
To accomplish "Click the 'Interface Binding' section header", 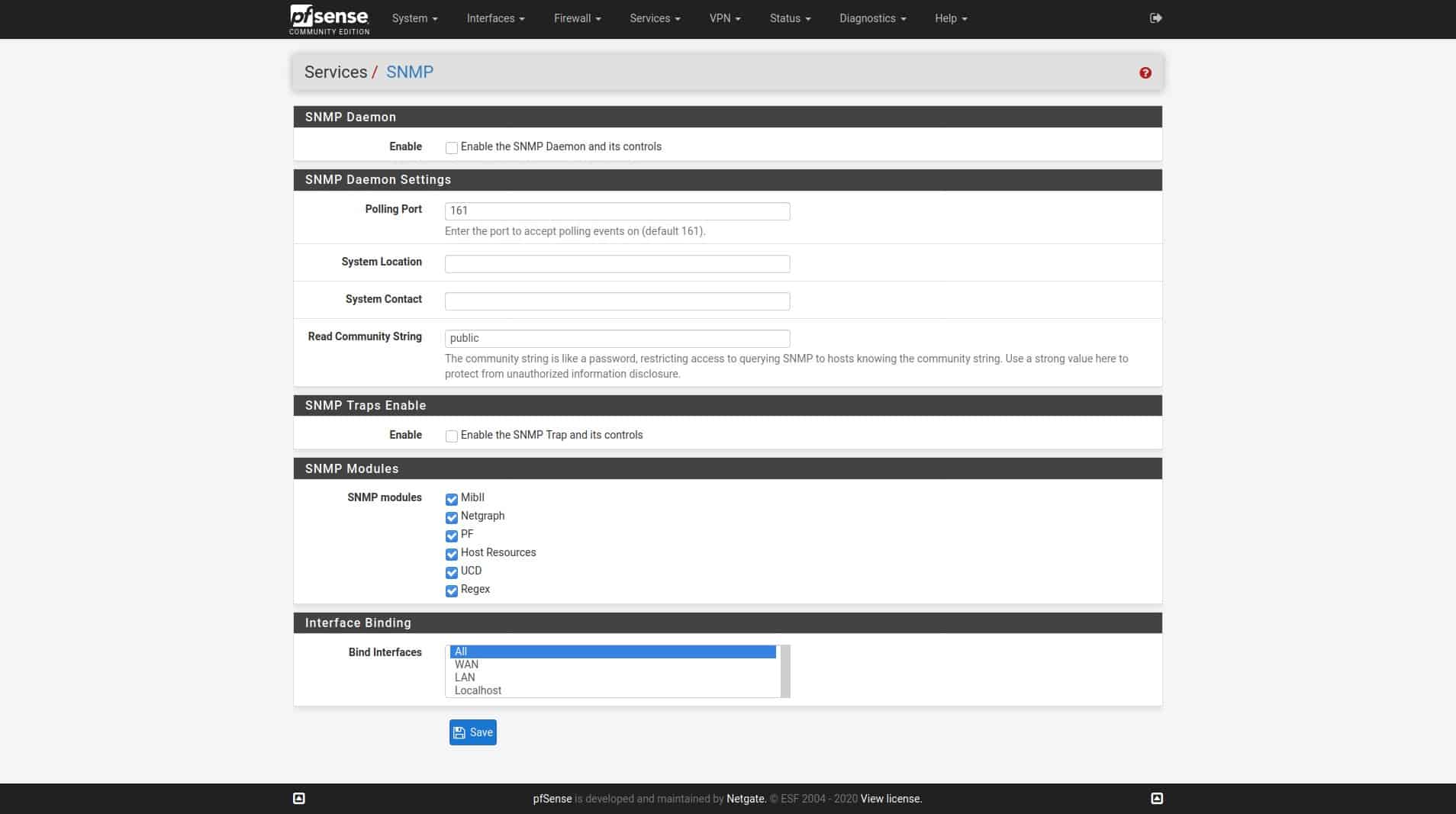I will [x=727, y=623].
